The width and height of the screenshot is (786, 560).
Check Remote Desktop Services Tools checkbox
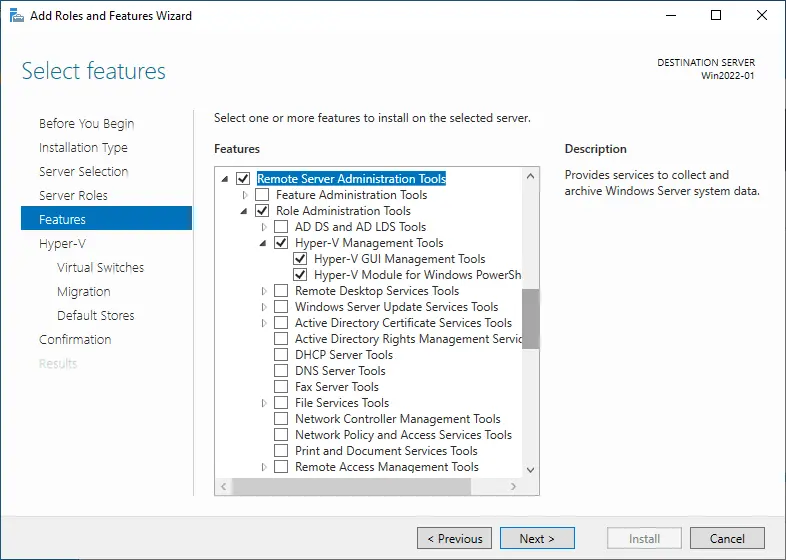[x=281, y=291]
